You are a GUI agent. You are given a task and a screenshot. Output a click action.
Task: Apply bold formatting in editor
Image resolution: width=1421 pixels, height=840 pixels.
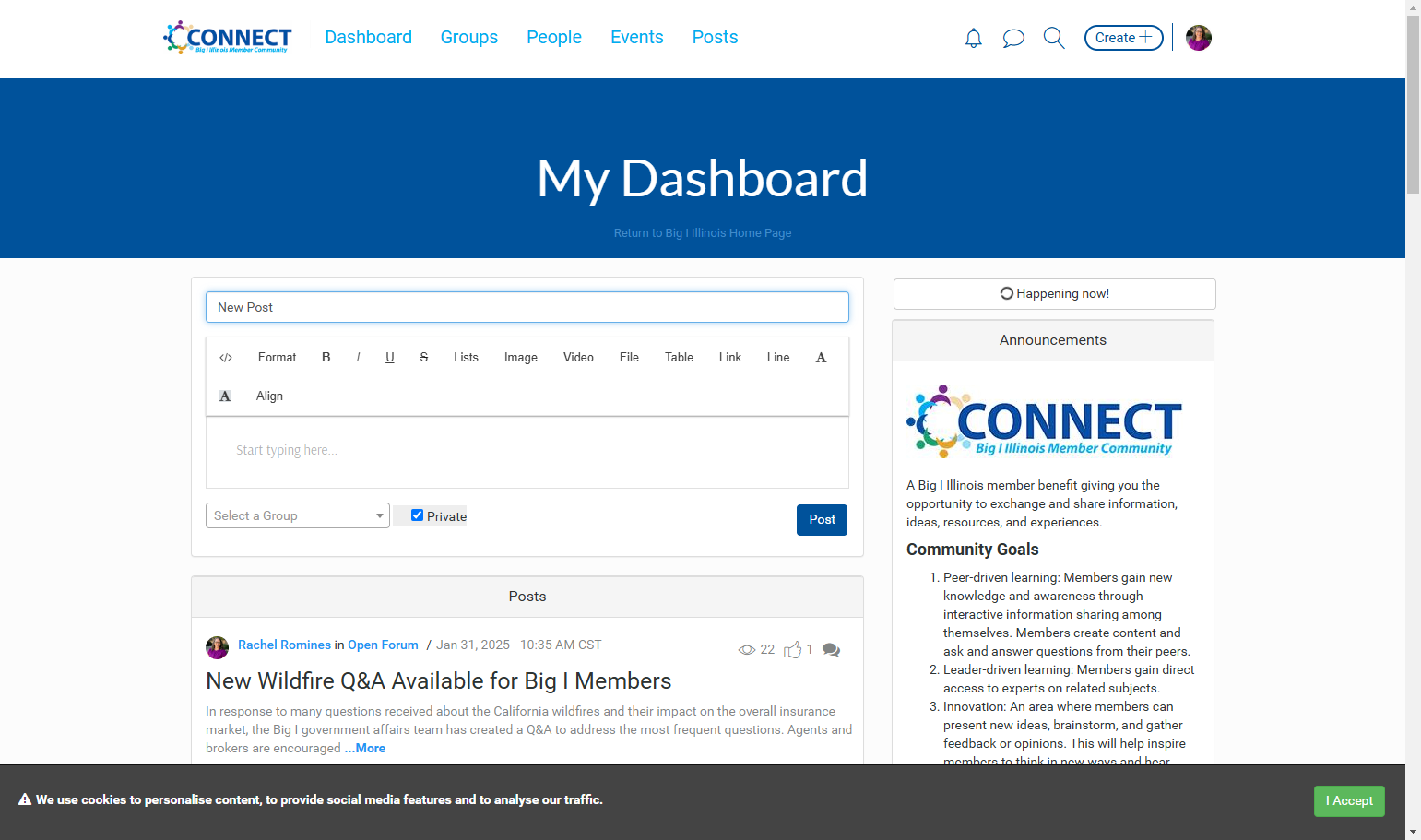tap(326, 357)
